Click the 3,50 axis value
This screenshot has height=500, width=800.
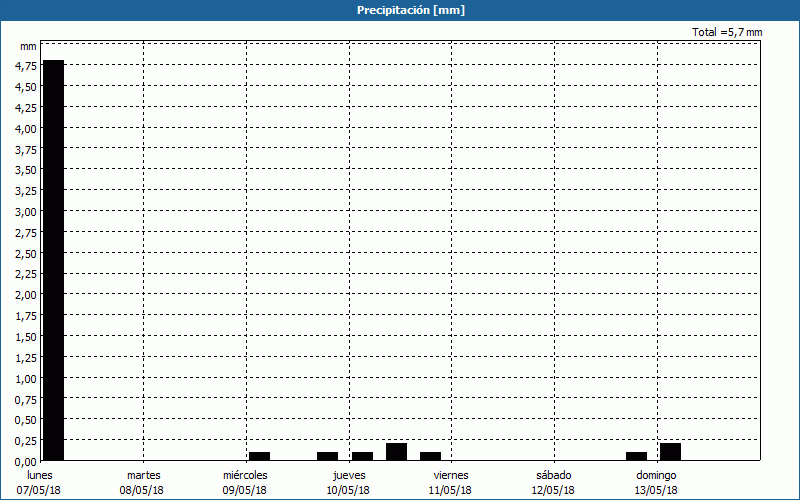[26, 170]
